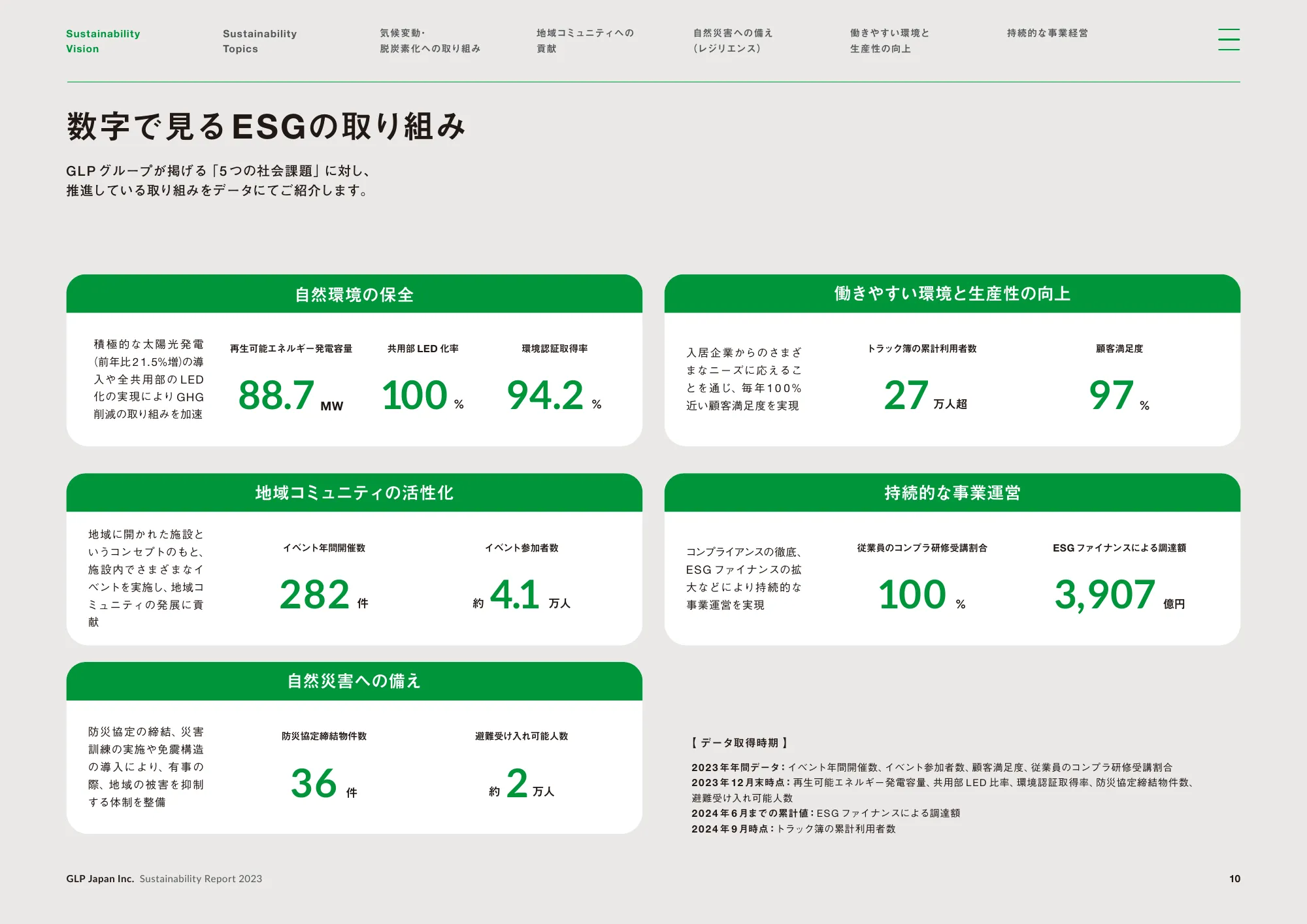Open 自然災害への備え(レジリエンス) tab
The image size is (1307, 924).
pyautogui.click(x=733, y=41)
